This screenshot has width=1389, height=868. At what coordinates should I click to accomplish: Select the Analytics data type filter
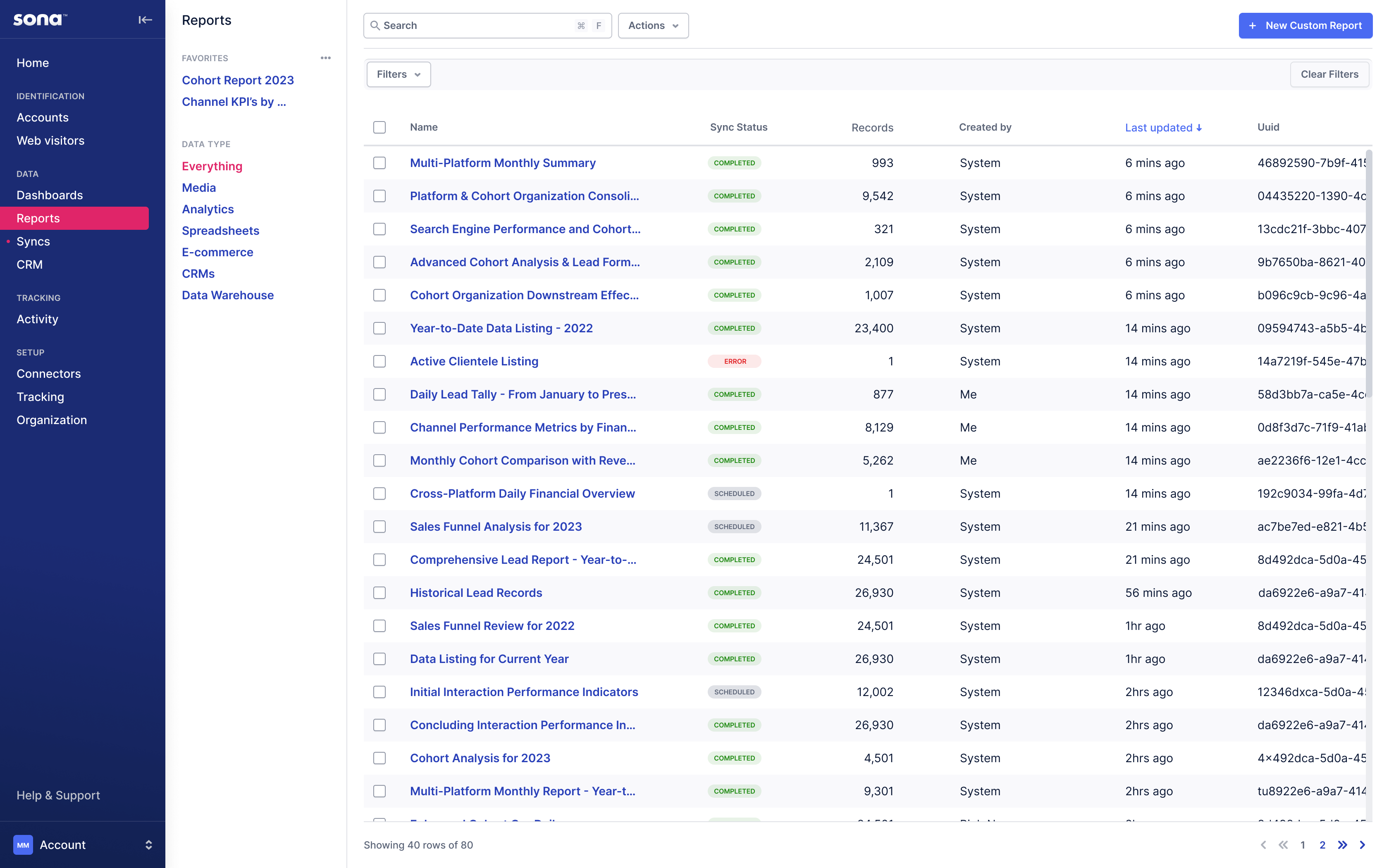(x=208, y=209)
